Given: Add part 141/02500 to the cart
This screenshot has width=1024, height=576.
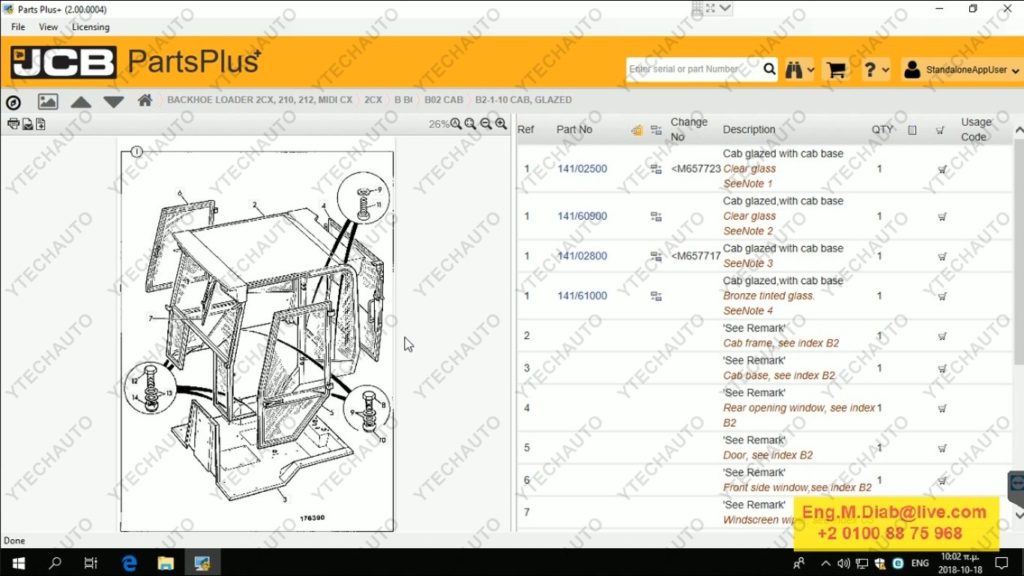Looking at the screenshot, I should tap(941, 169).
